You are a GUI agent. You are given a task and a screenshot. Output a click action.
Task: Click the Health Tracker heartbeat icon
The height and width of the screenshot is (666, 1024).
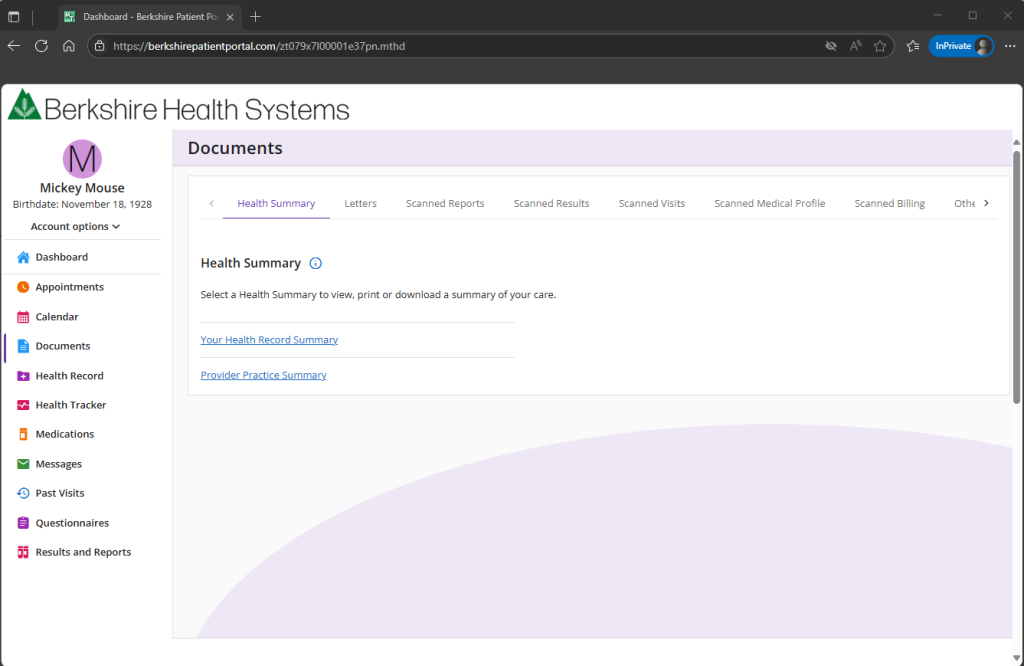23,405
